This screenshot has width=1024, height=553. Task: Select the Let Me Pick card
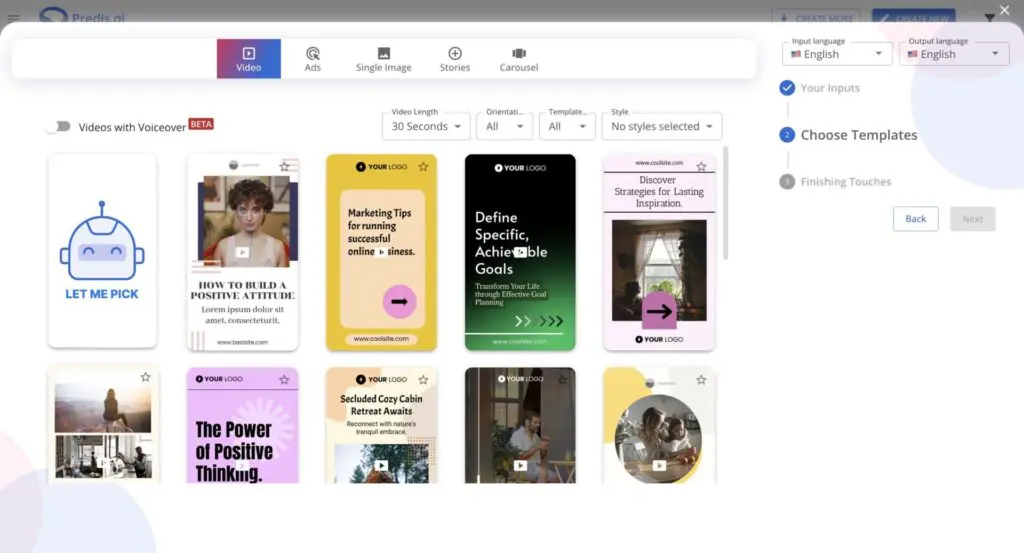102,251
